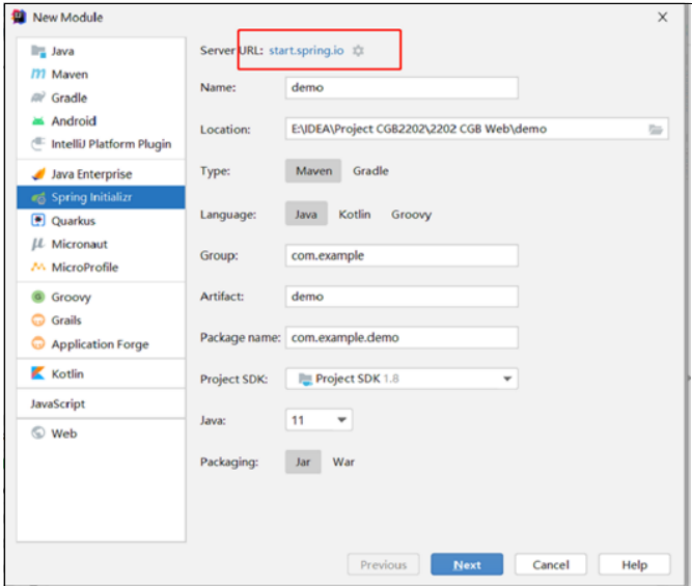Click the Java folder icon in sidebar
Screen dimensions: 692x587
[38, 51]
